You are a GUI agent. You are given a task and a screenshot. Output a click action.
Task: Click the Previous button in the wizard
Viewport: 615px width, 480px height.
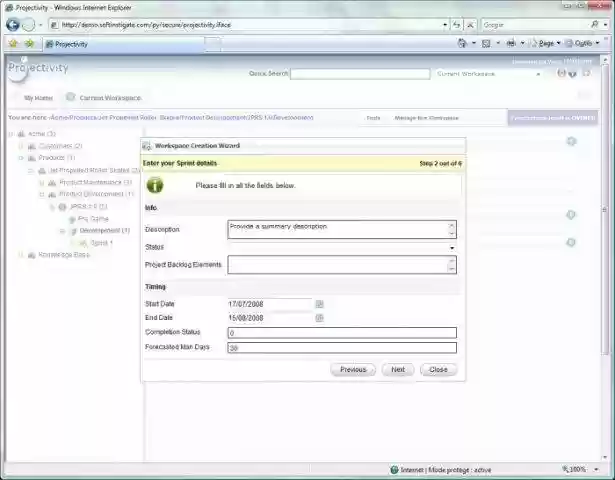353,369
